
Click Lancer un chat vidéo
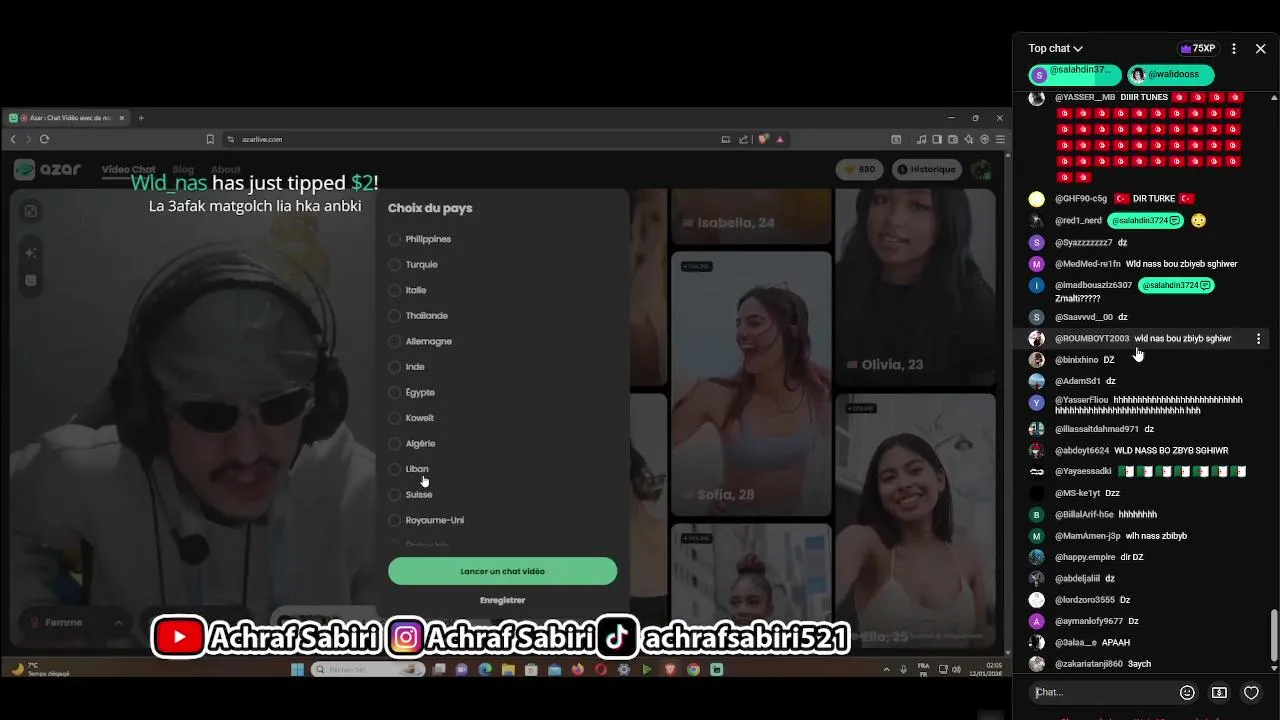point(502,571)
